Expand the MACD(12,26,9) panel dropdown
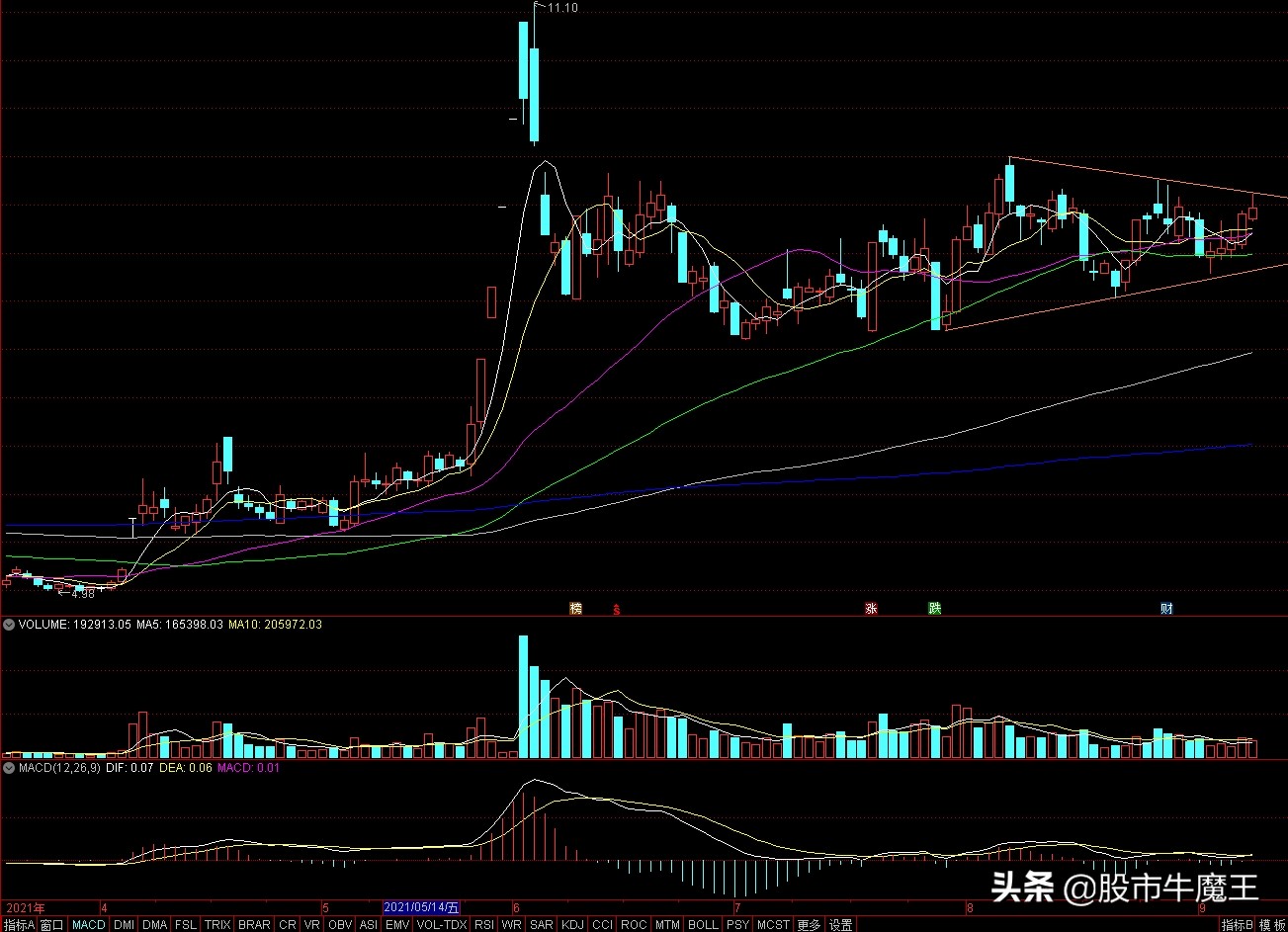This screenshot has width=1288, height=932. (9, 767)
